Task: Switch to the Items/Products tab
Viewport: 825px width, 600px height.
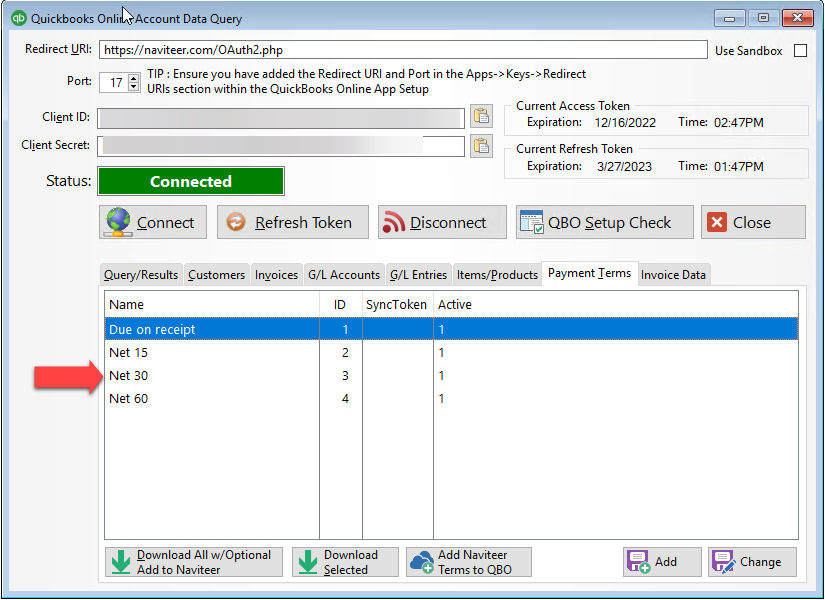Action: tap(497, 275)
